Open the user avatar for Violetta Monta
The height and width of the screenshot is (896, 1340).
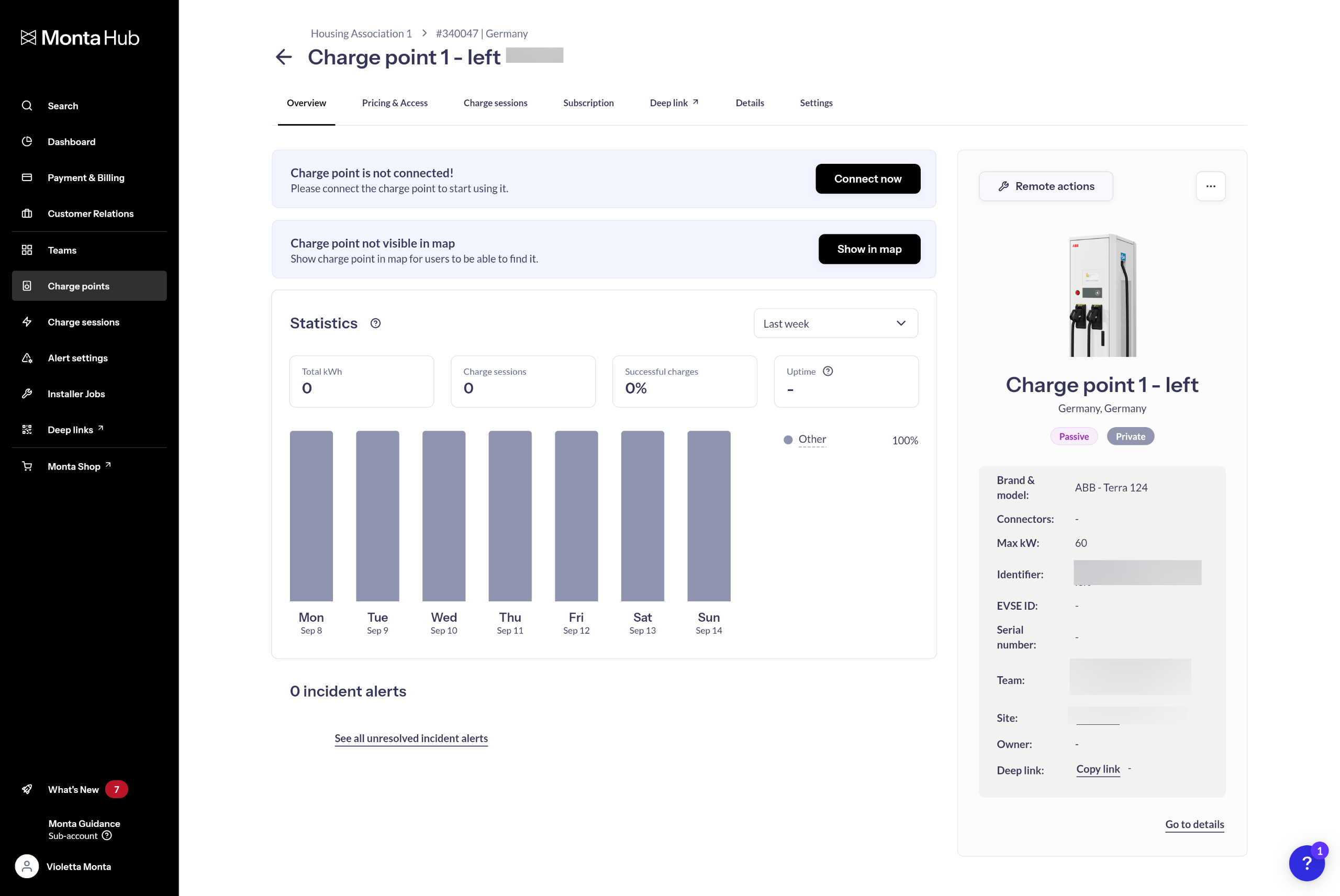click(x=27, y=866)
